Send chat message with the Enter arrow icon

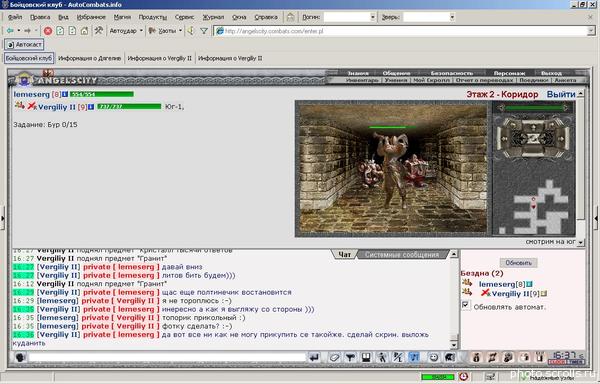(314, 358)
